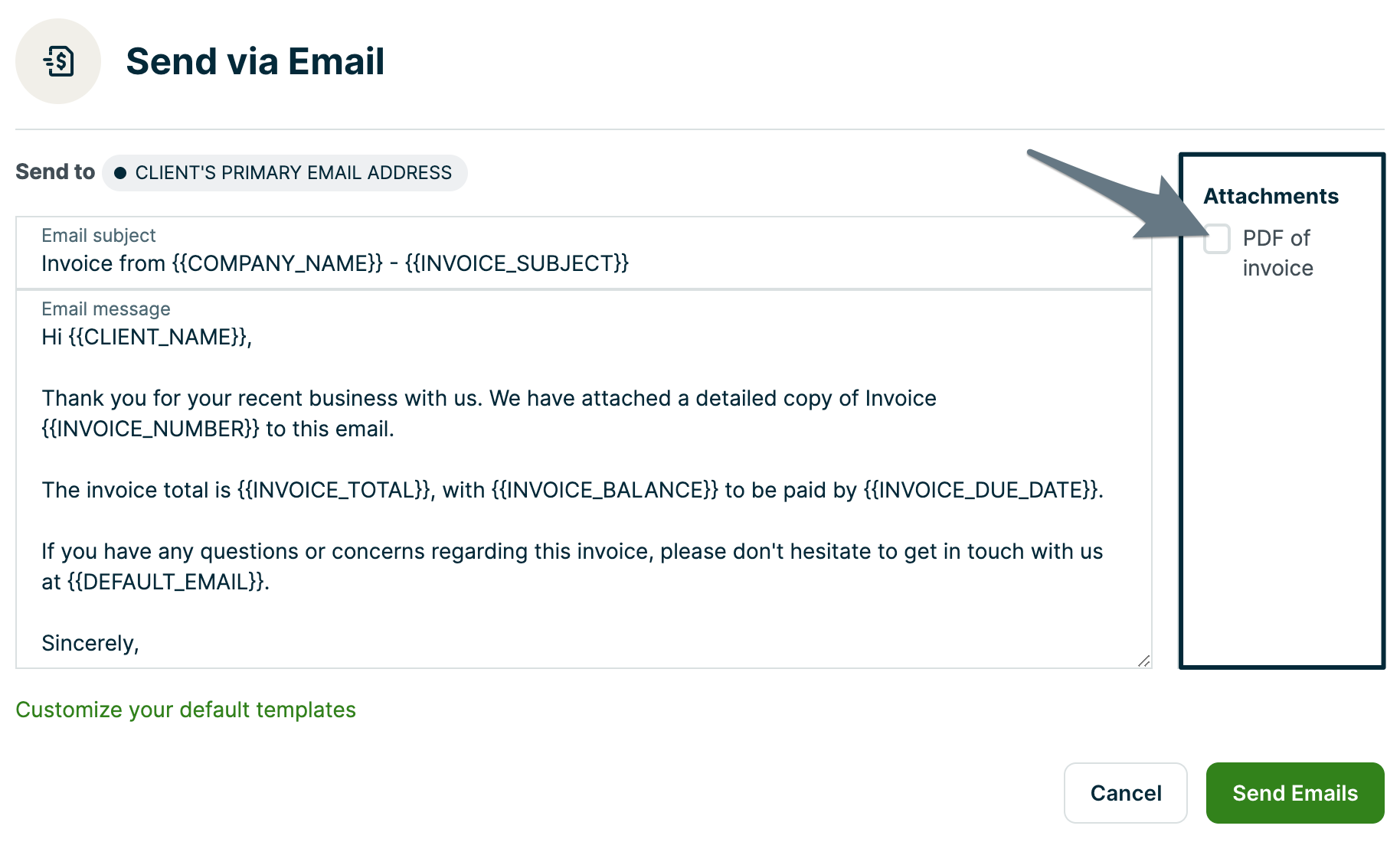The height and width of the screenshot is (842, 1400).
Task: Click the invoice dollar icon in header
Action: pos(58,61)
